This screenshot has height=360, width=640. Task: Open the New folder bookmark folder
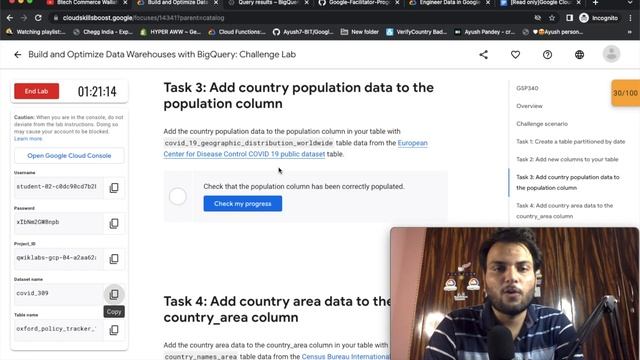click(x=360, y=32)
